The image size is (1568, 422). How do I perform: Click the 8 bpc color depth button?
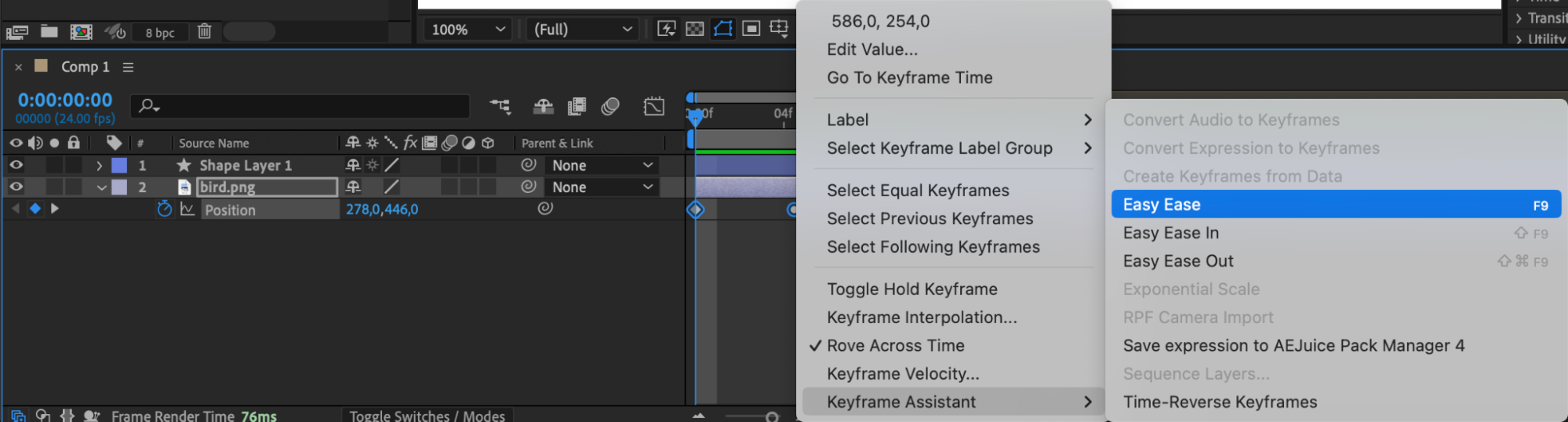coord(160,33)
